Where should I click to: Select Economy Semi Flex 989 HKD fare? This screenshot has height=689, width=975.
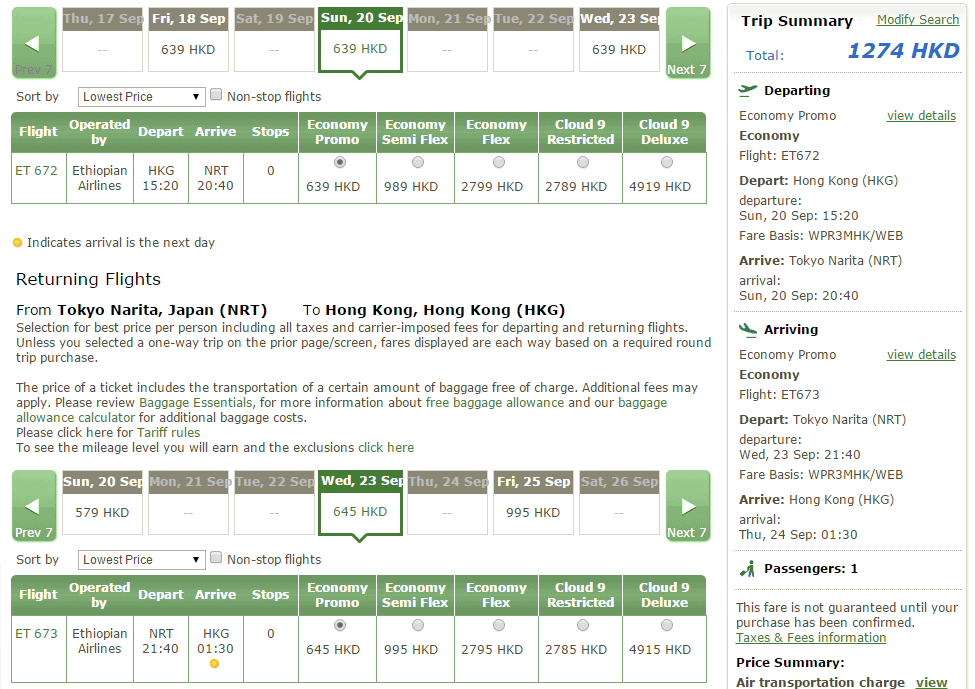(x=417, y=162)
